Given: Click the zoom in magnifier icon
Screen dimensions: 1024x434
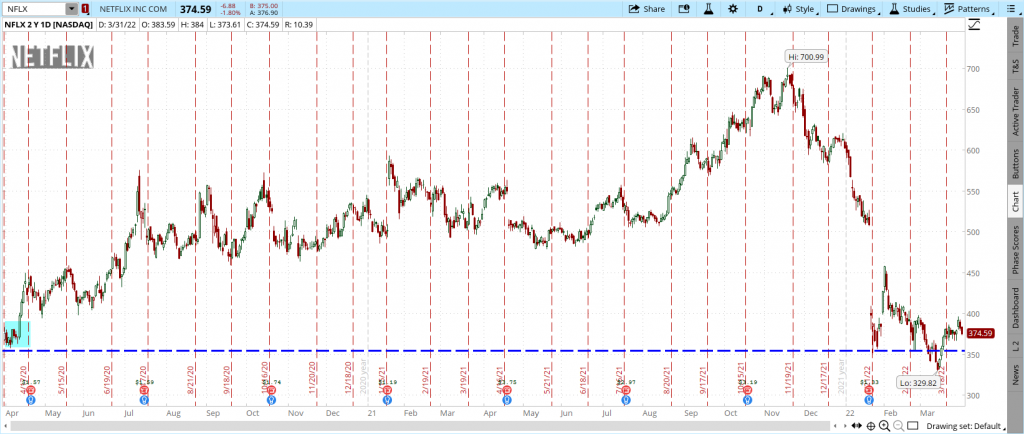Looking at the screenshot, I should [884, 426].
